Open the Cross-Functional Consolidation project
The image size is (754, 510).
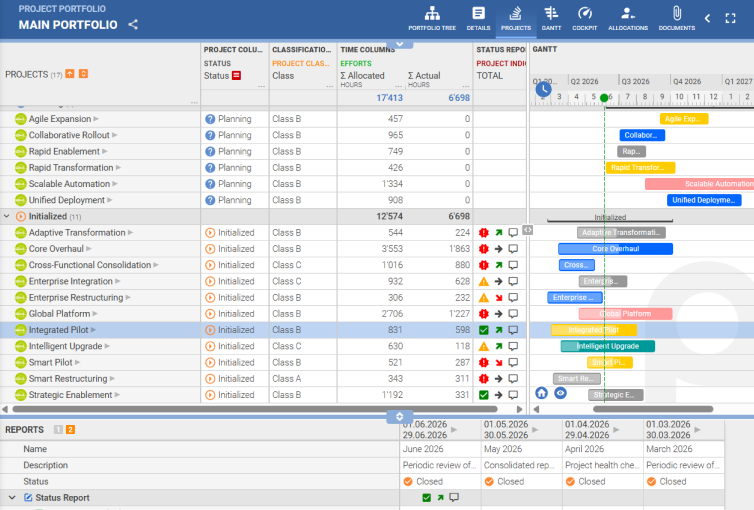[x=90, y=265]
